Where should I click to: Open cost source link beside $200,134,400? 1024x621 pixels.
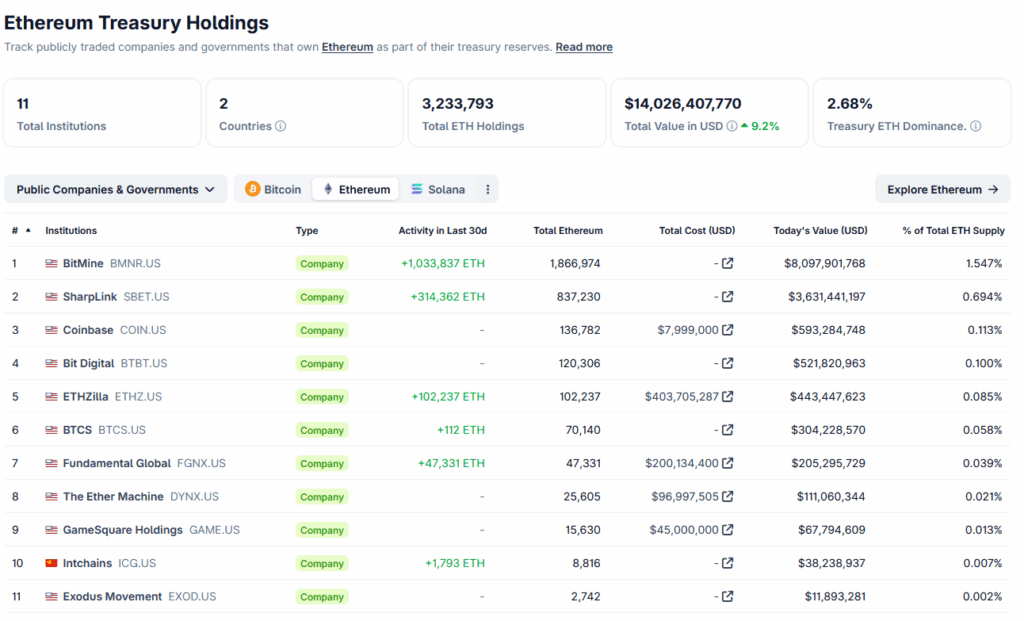[728, 463]
